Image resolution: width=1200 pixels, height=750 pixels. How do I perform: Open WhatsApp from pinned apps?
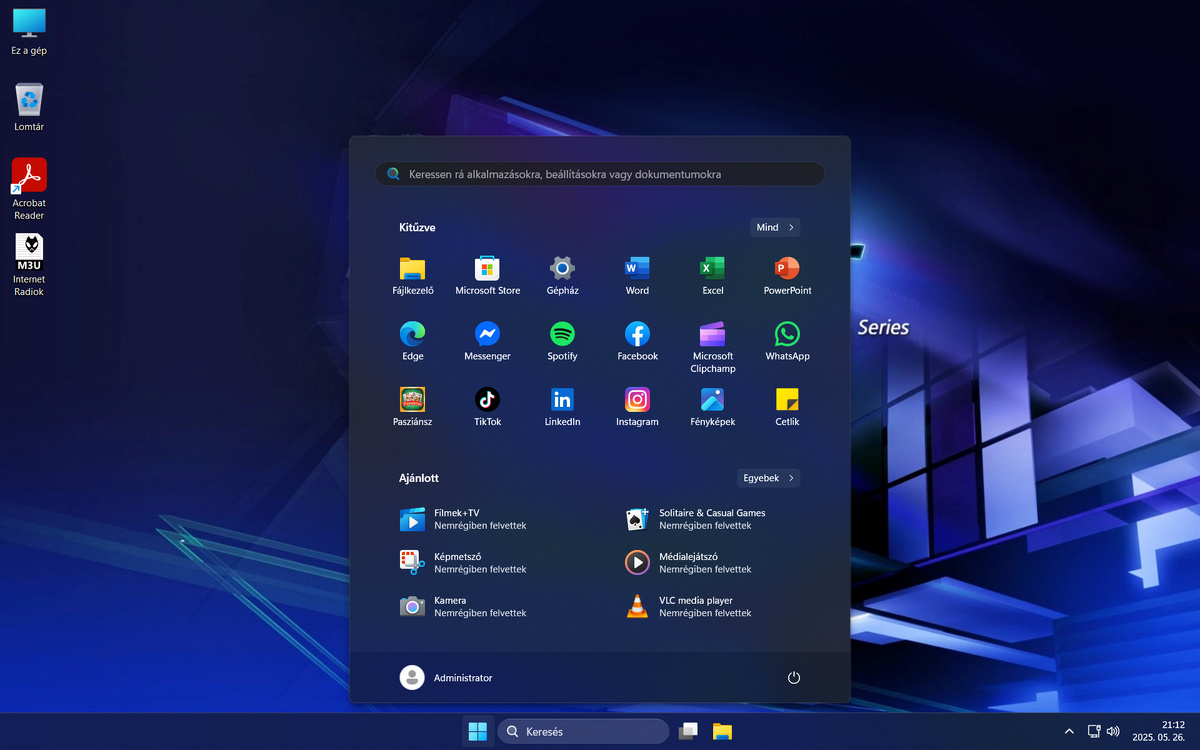click(787, 342)
